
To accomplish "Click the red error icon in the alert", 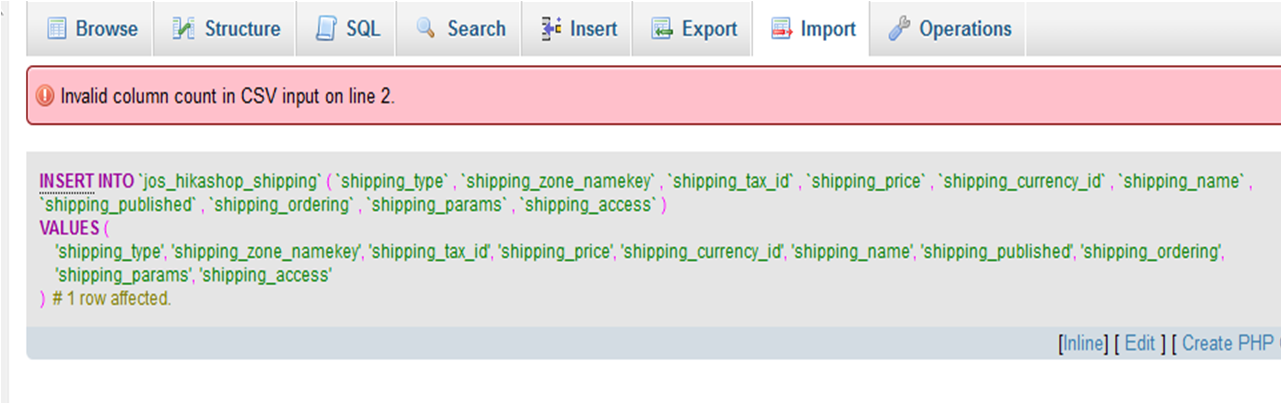I will pyautogui.click(x=45, y=96).
